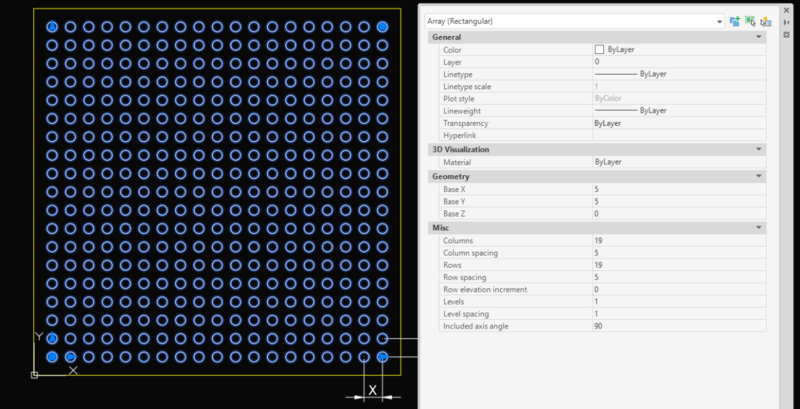Click the bottom-right array column count grip
This screenshot has width=800, height=409.
pyautogui.click(x=382, y=356)
